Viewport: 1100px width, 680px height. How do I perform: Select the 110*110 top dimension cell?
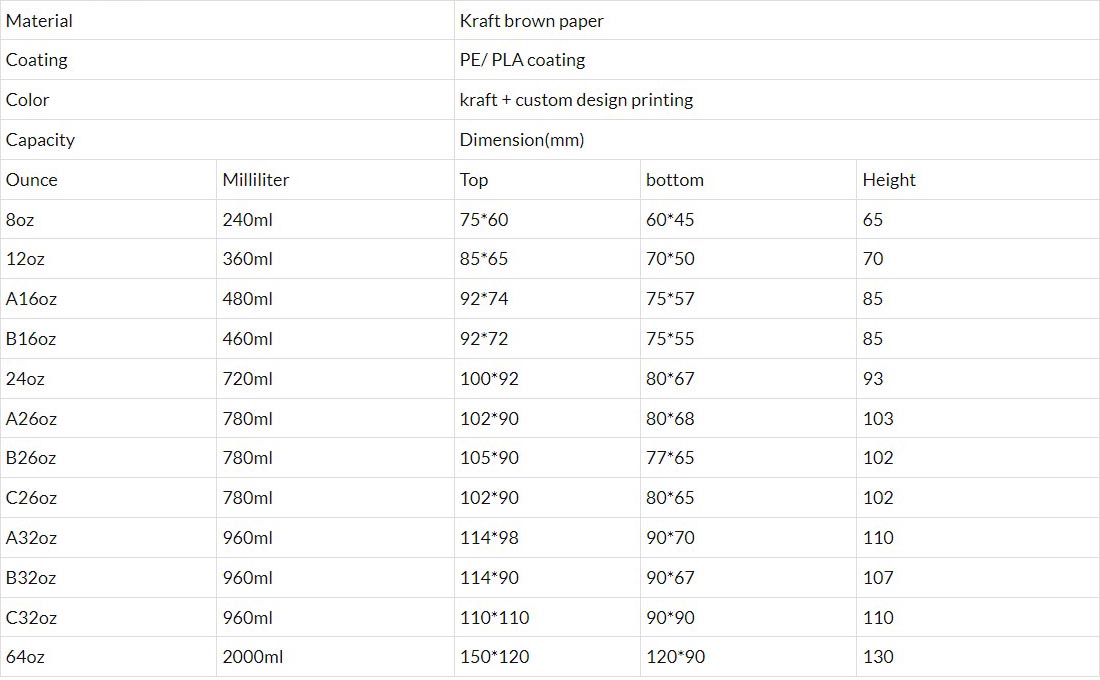[x=494, y=618]
